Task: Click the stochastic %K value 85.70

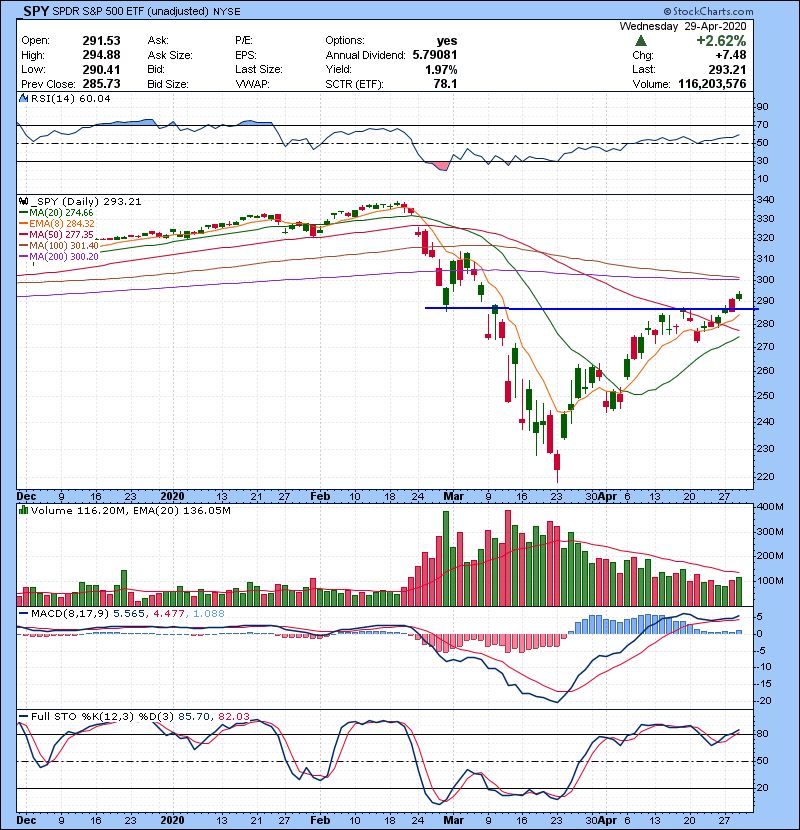Action: click(194, 717)
